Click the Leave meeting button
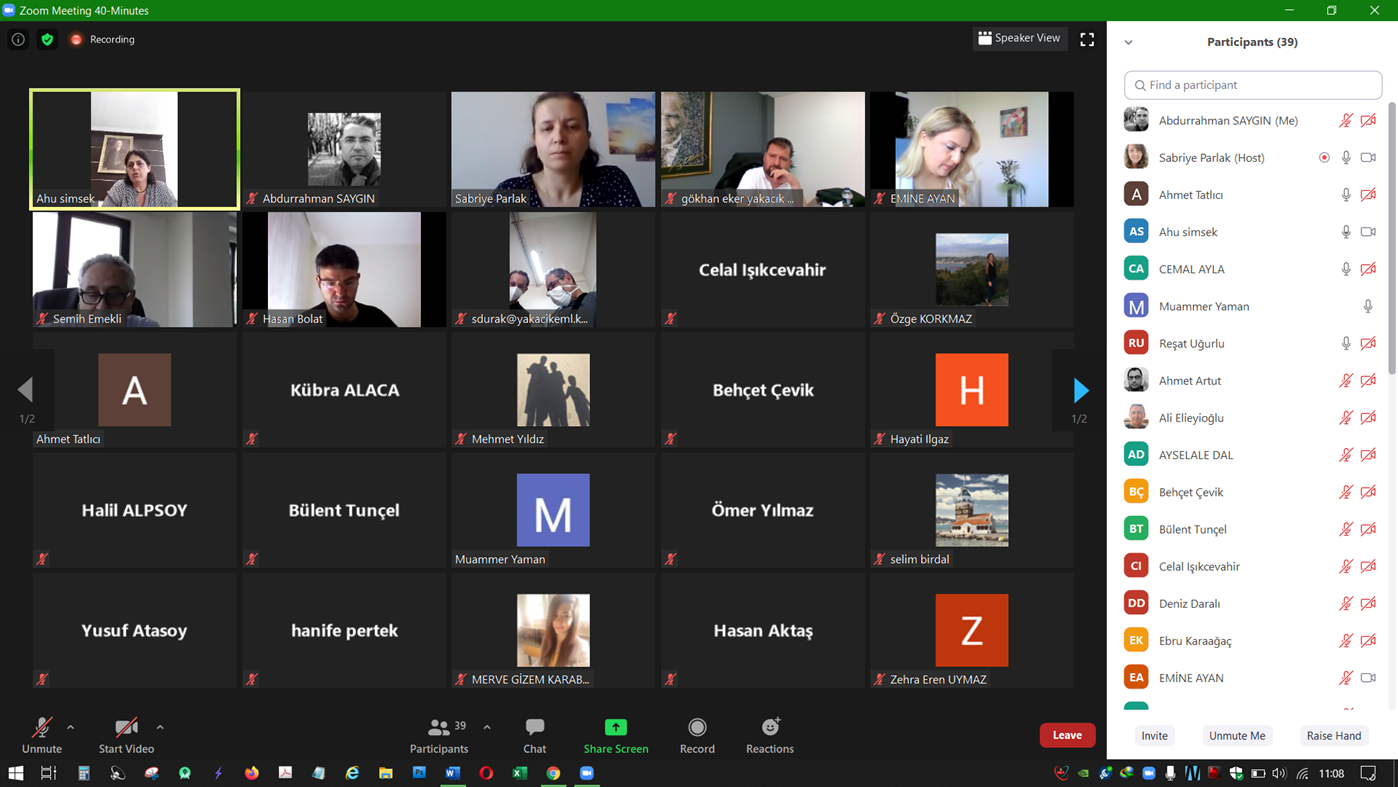1398x787 pixels. pyautogui.click(x=1067, y=735)
